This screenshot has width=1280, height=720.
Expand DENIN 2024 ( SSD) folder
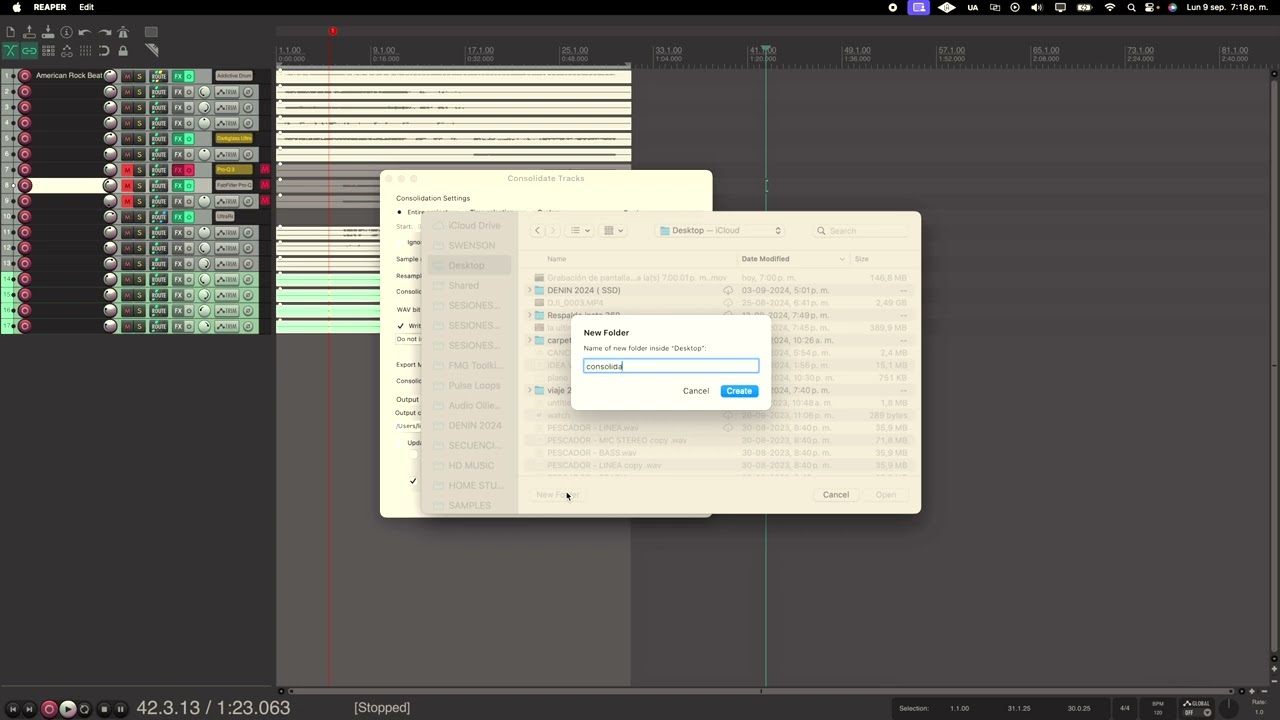[x=529, y=290]
